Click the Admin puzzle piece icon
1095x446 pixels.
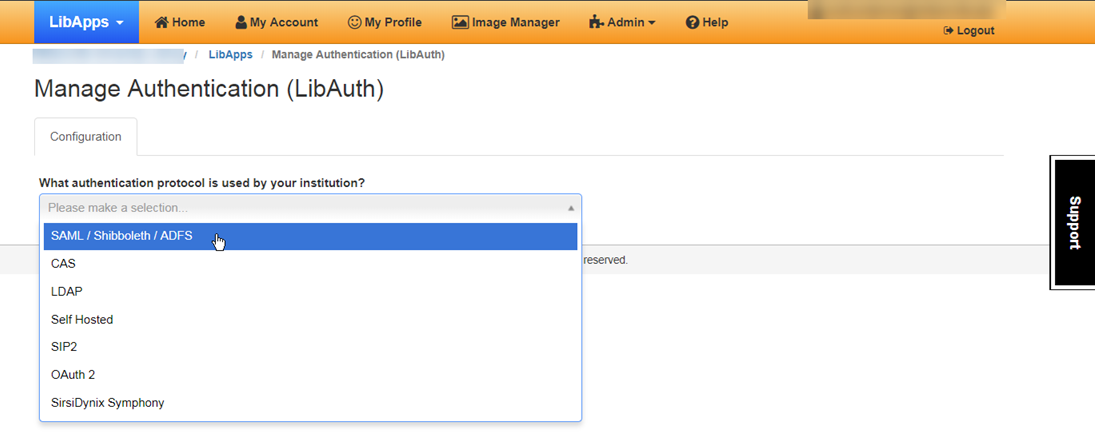pos(596,22)
